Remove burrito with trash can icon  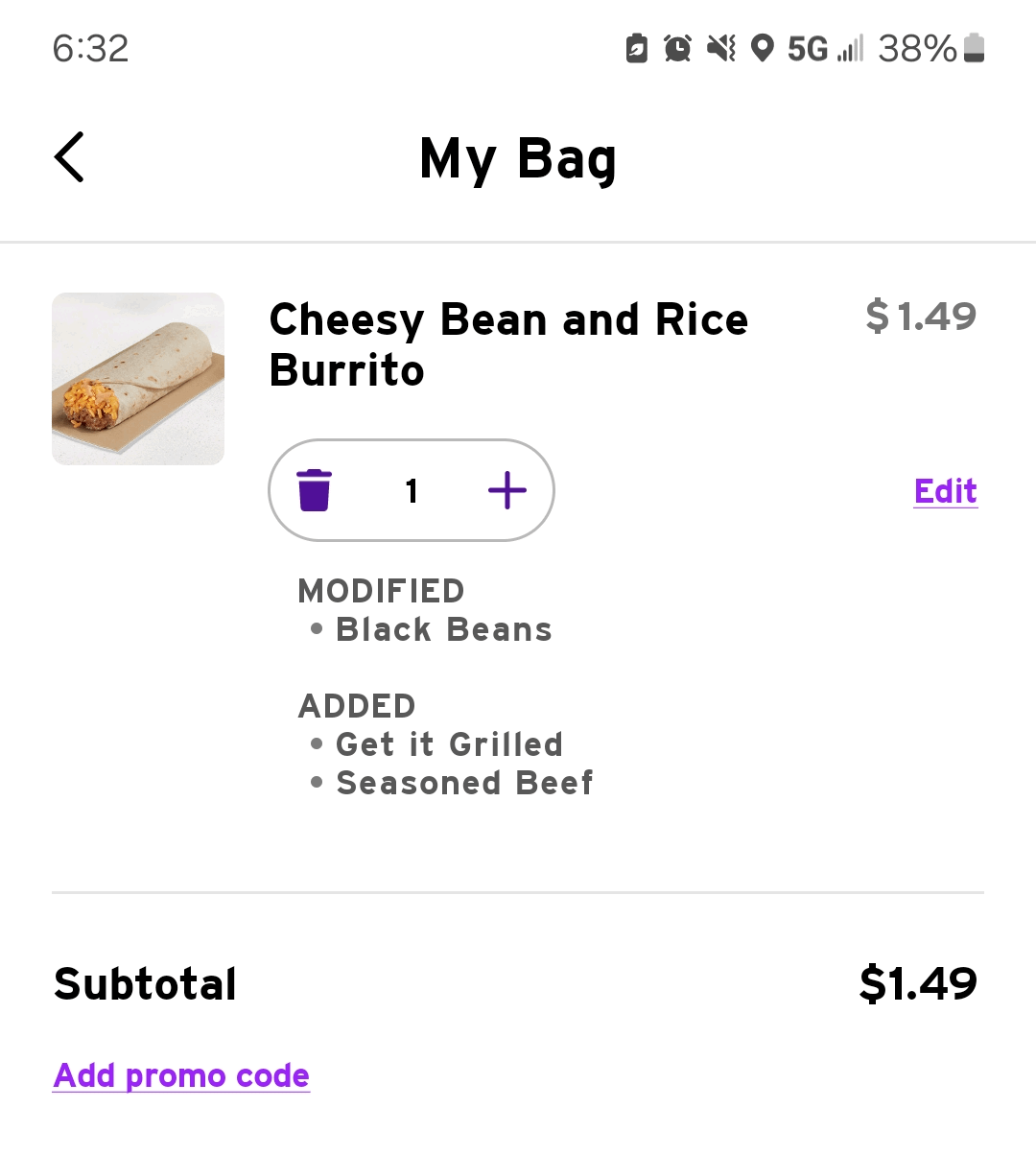pos(314,490)
